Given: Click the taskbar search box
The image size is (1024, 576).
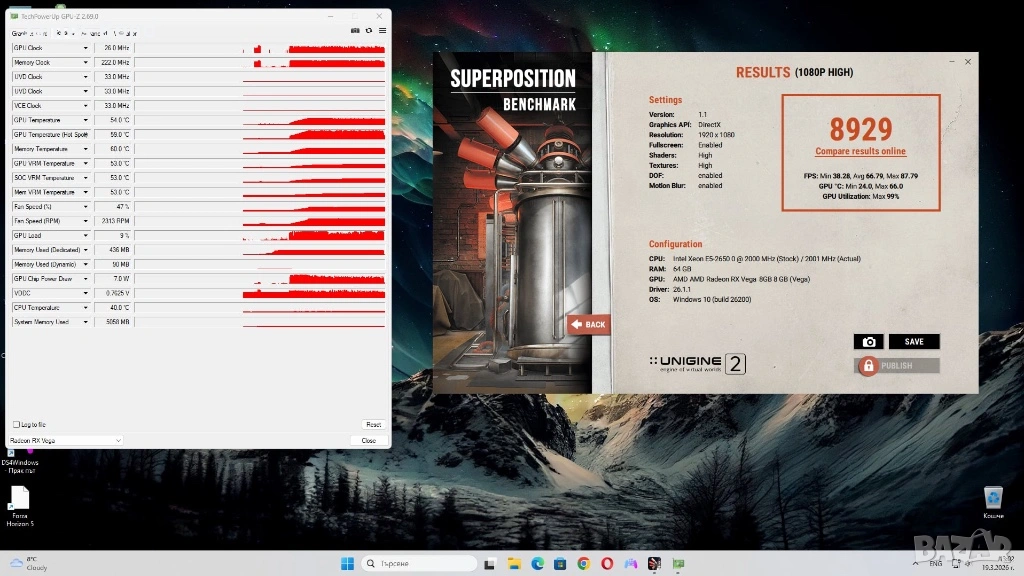Looking at the screenshot, I should point(419,564).
